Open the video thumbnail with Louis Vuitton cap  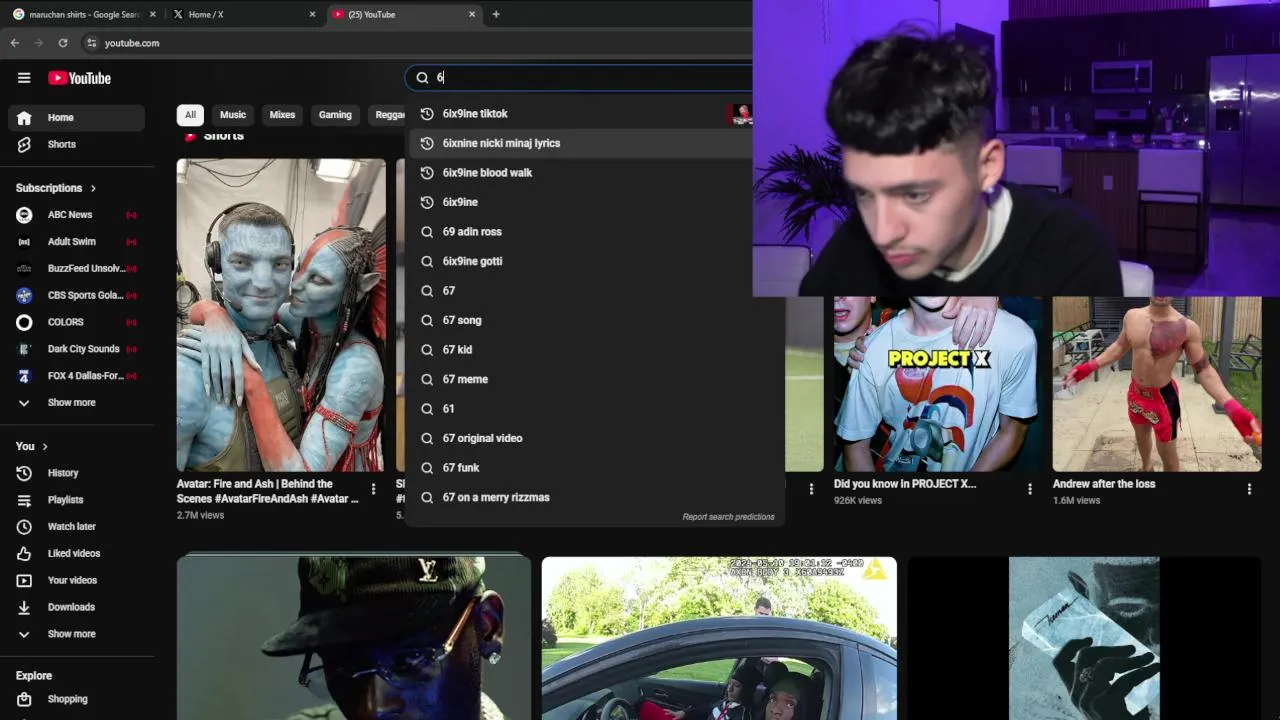click(354, 638)
